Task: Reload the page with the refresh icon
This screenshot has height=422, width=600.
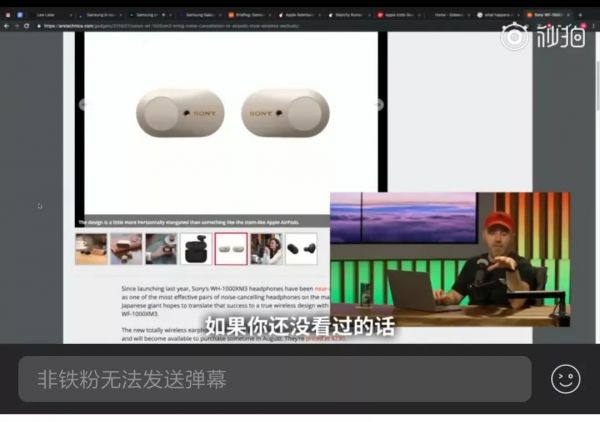Action: pyautogui.click(x=26, y=26)
